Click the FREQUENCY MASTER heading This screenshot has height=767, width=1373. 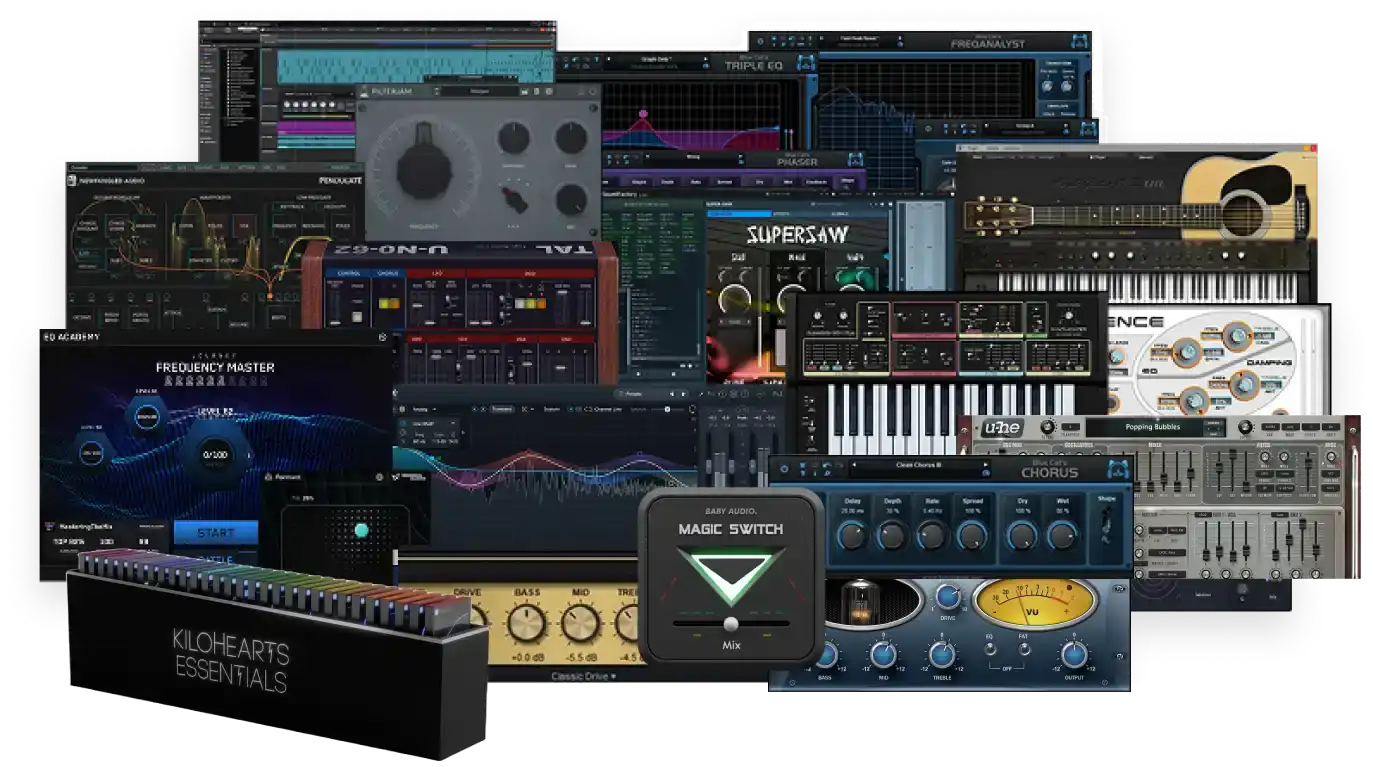[215, 367]
